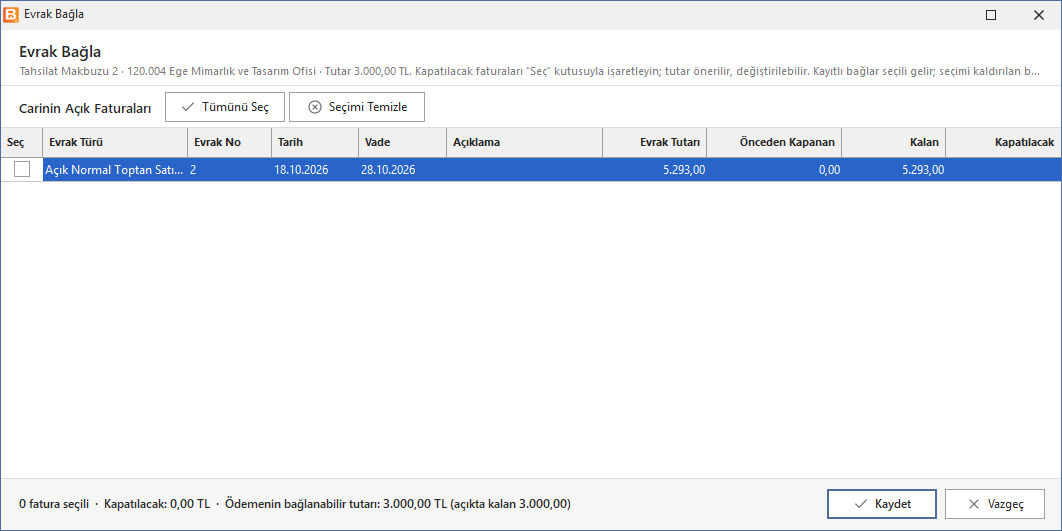
Task: Tick the Seç checkbox for invoice 2
Action: click(22, 169)
